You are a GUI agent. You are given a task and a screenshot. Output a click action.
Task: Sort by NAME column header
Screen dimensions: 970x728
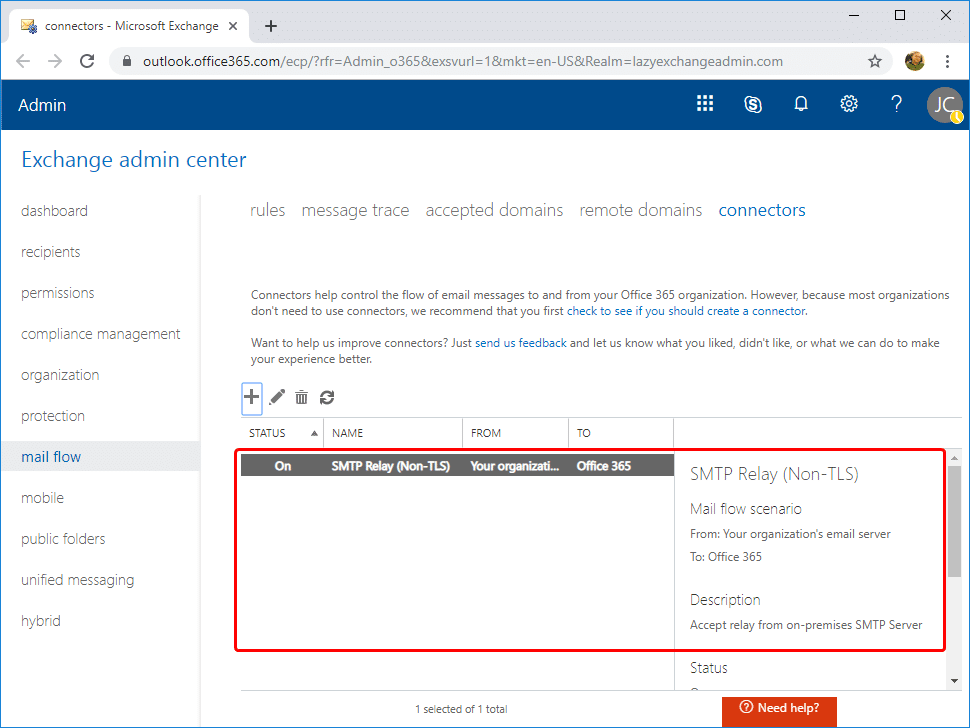coord(393,433)
